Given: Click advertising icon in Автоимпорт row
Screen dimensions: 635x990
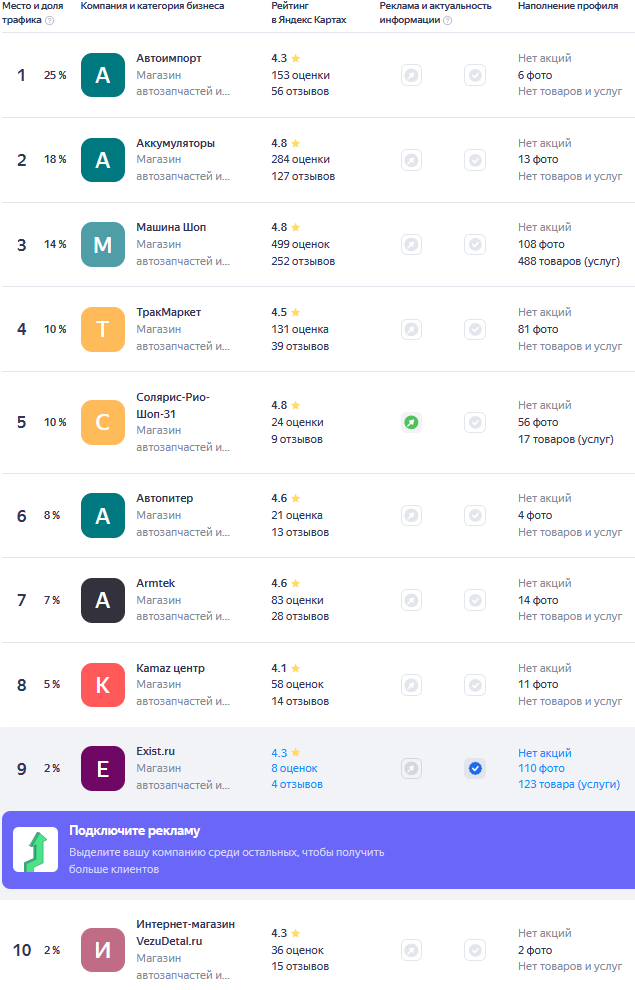Looking at the screenshot, I should (411, 75).
